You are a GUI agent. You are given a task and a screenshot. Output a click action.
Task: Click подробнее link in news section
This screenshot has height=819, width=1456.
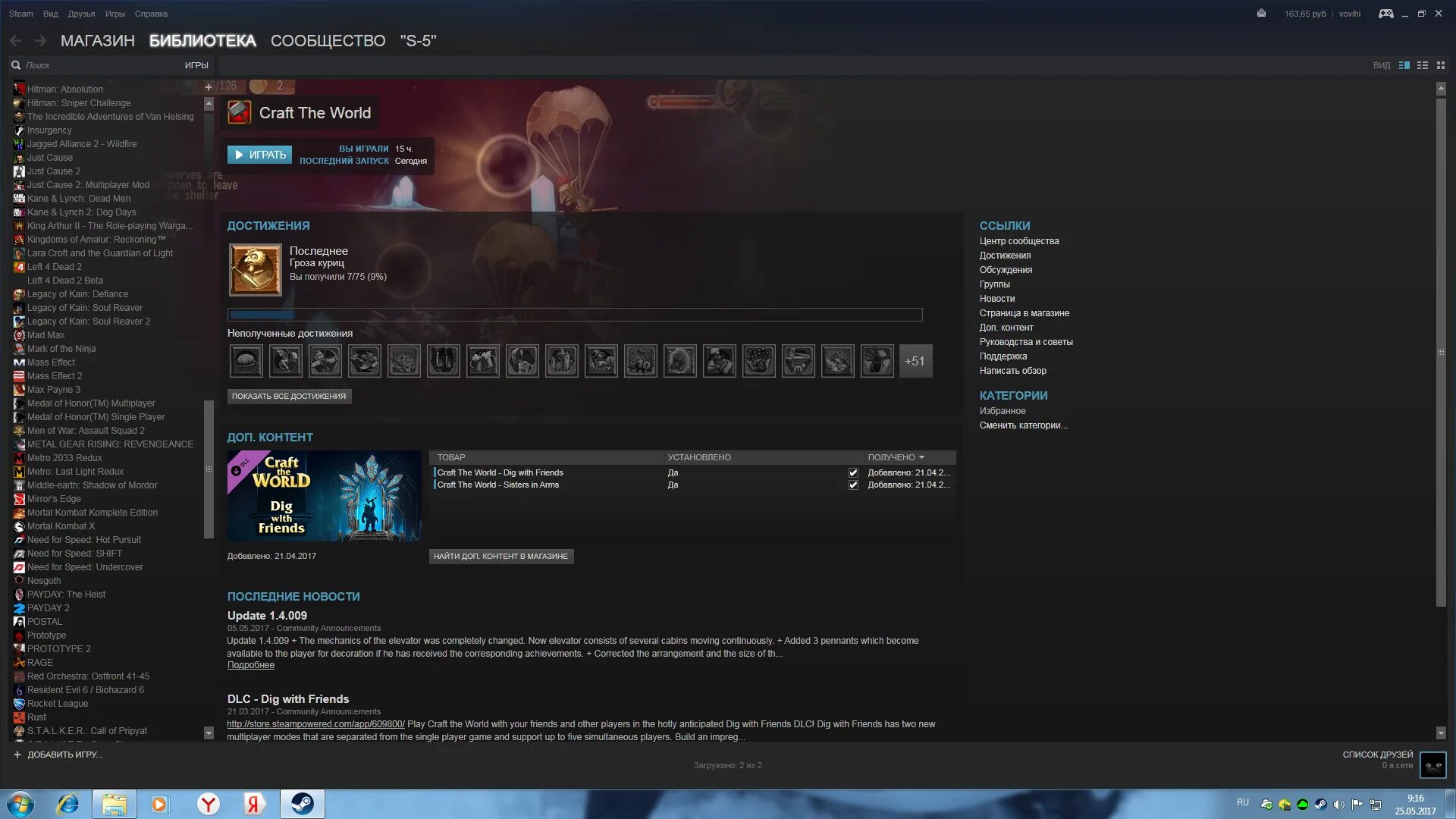tap(251, 665)
